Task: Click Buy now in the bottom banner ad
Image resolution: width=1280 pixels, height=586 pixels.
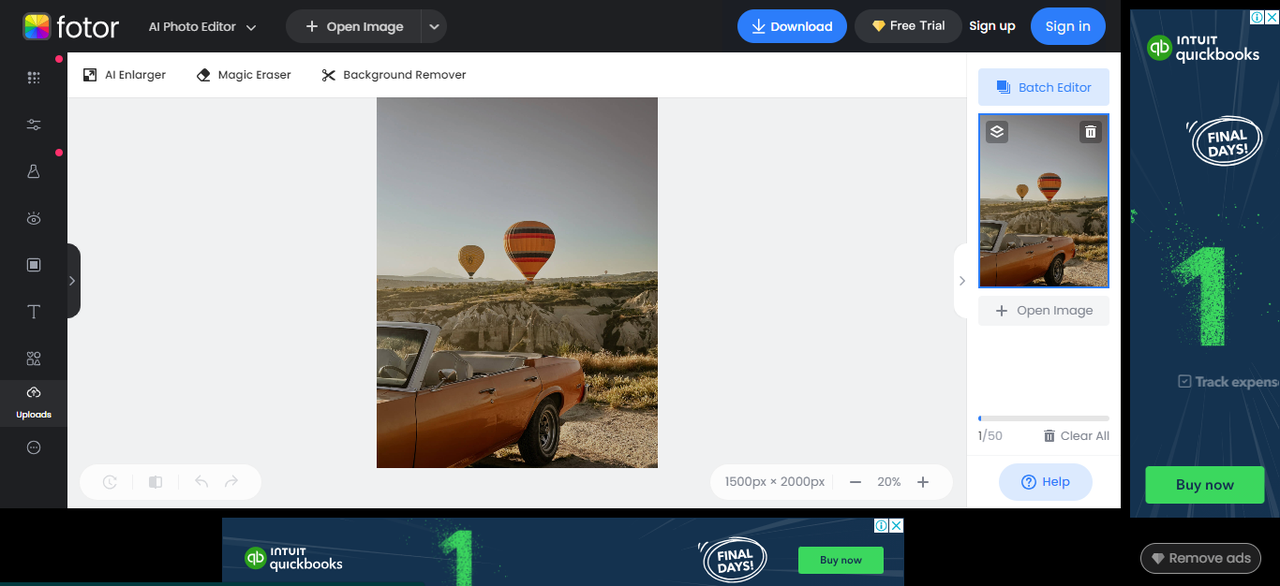Action: [x=840, y=560]
